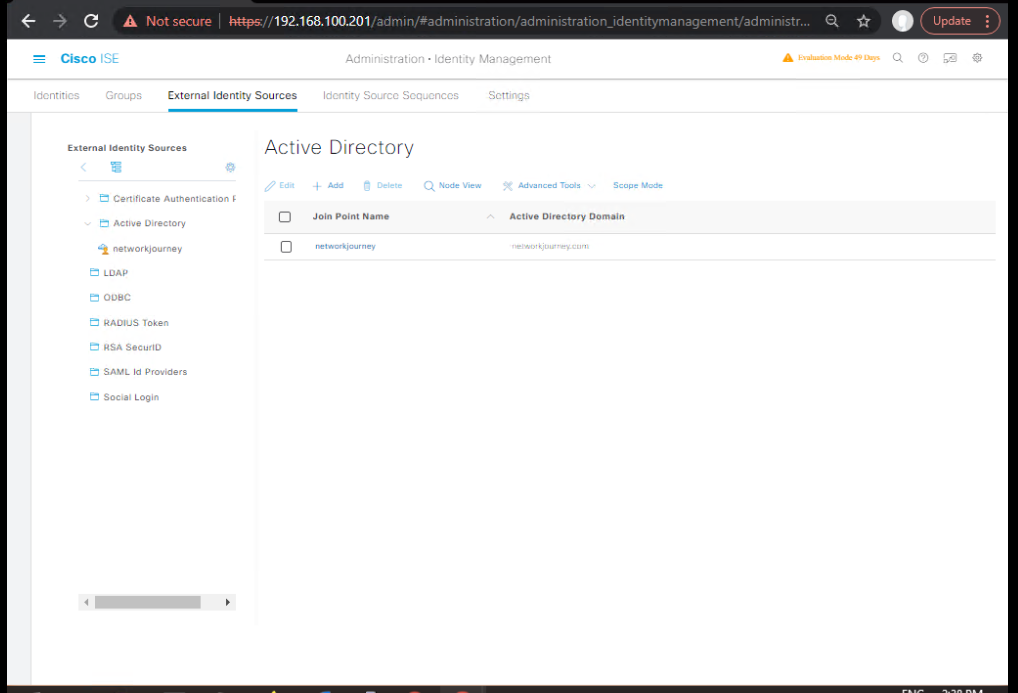Select the networkjourney label in the tree

(147, 249)
